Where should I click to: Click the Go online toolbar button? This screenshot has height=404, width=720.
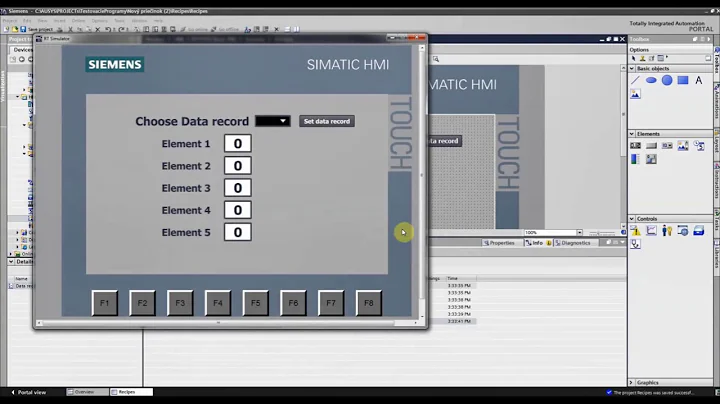(x=194, y=29)
